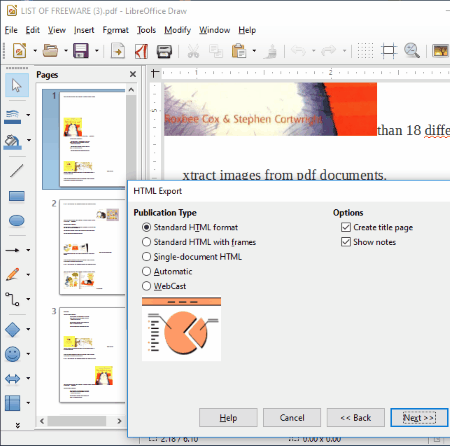This screenshot has height=446, width=450.
Task: Expand the New document dropdown arrow
Action: pos(35,51)
